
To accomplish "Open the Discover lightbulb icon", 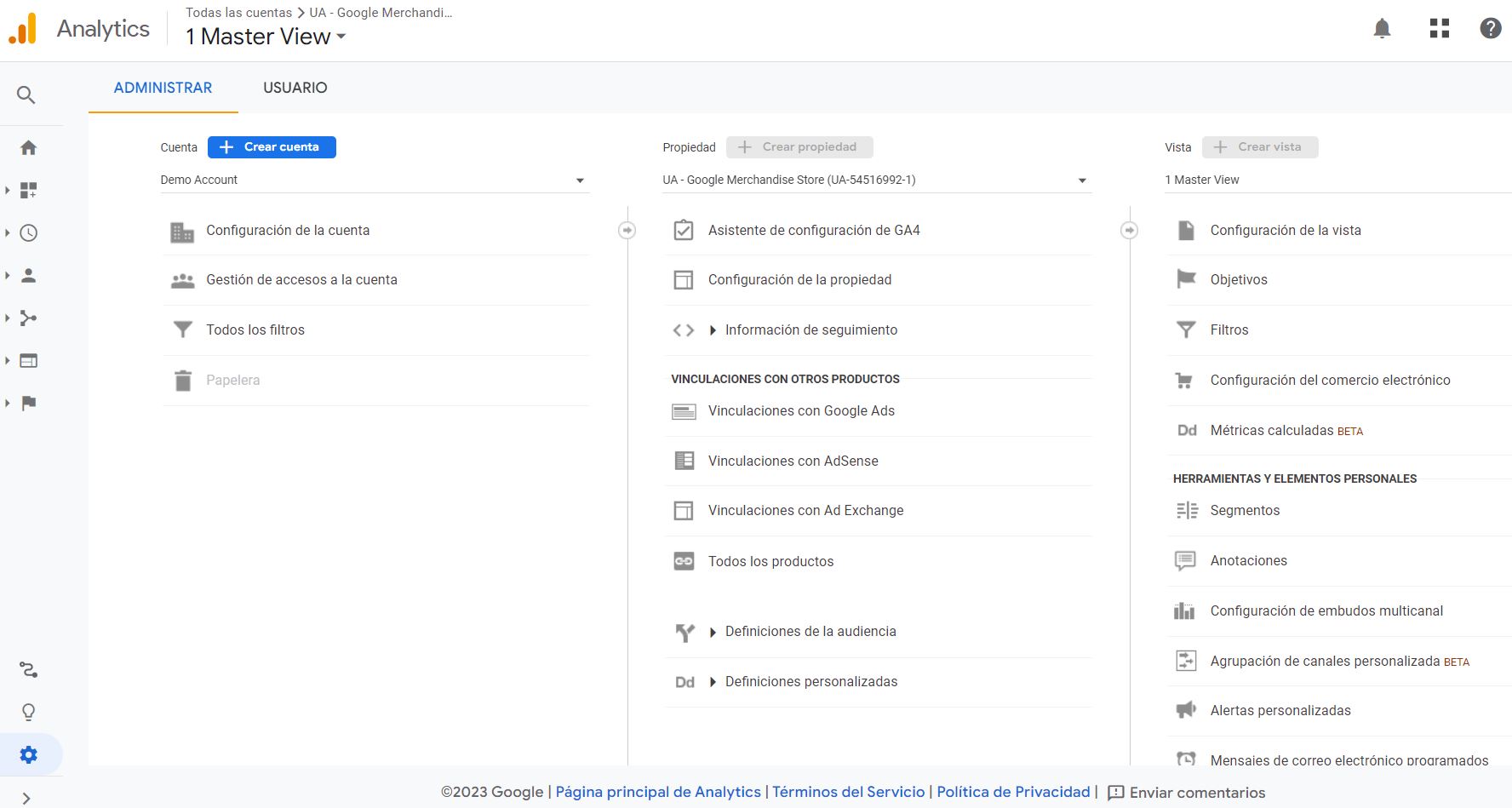I will (28, 712).
